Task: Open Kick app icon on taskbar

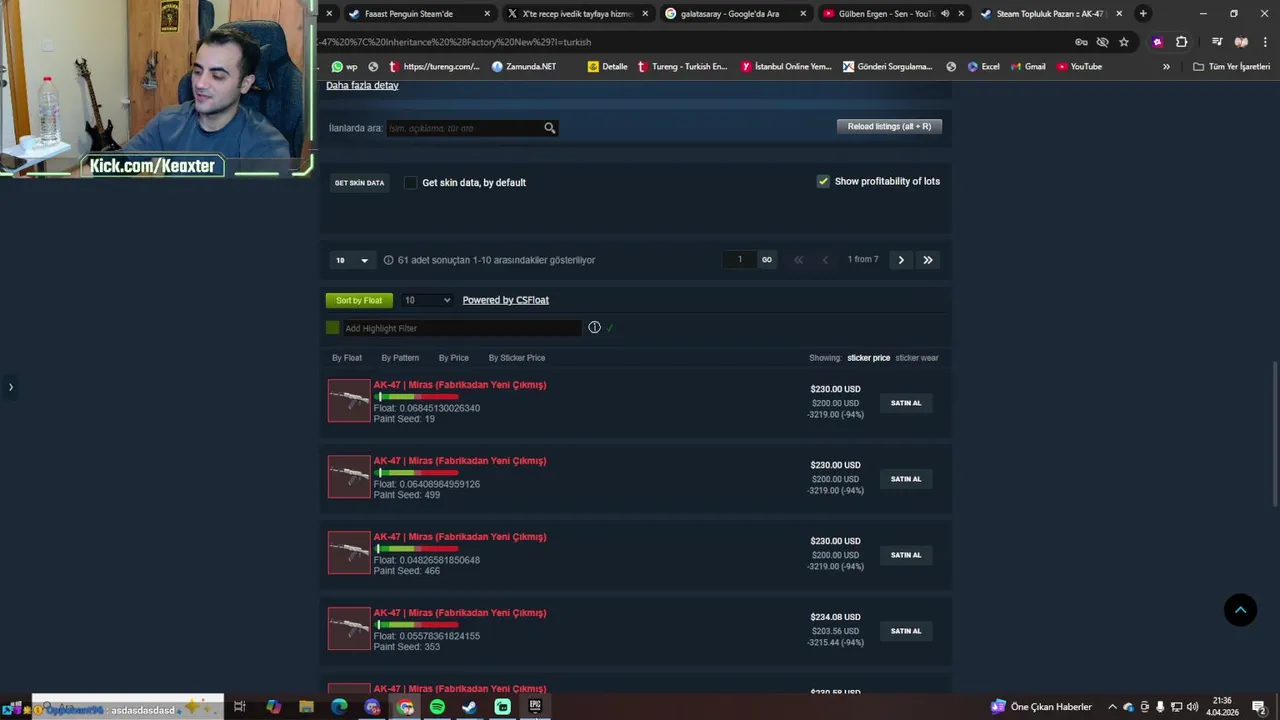Action: coord(502,707)
